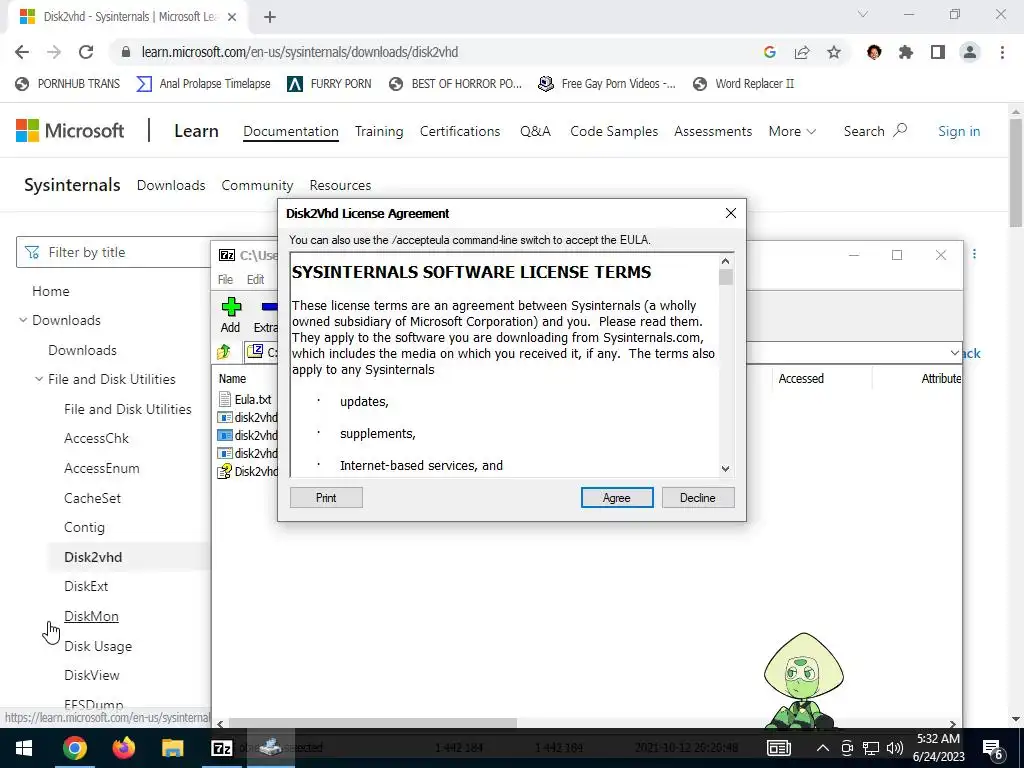Open the Sysinternals Downloads tab
The width and height of the screenshot is (1024, 768).
tap(171, 185)
